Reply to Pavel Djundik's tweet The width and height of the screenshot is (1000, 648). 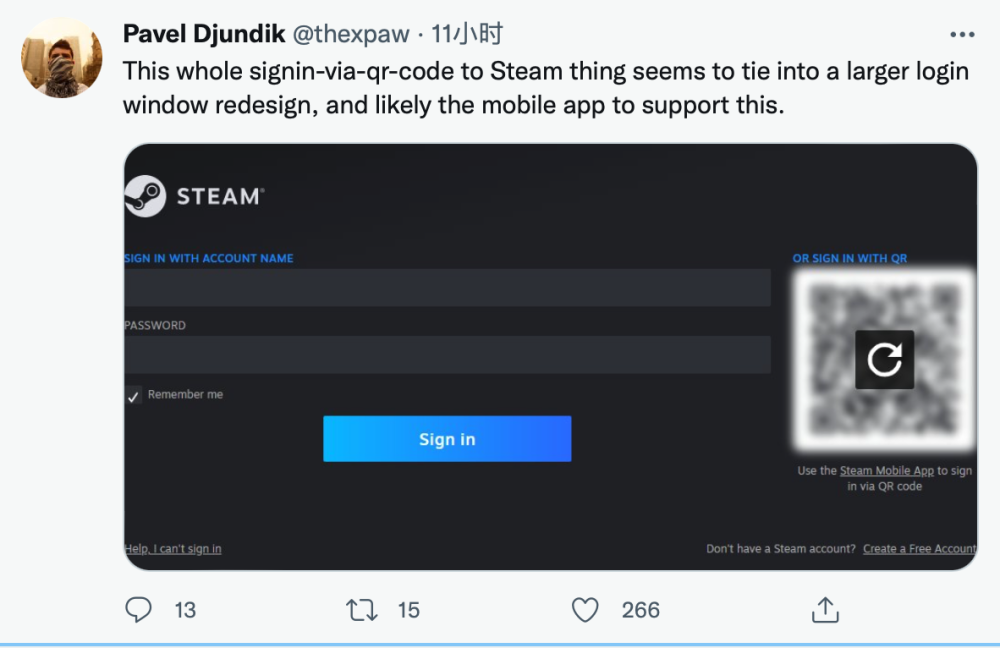139,610
